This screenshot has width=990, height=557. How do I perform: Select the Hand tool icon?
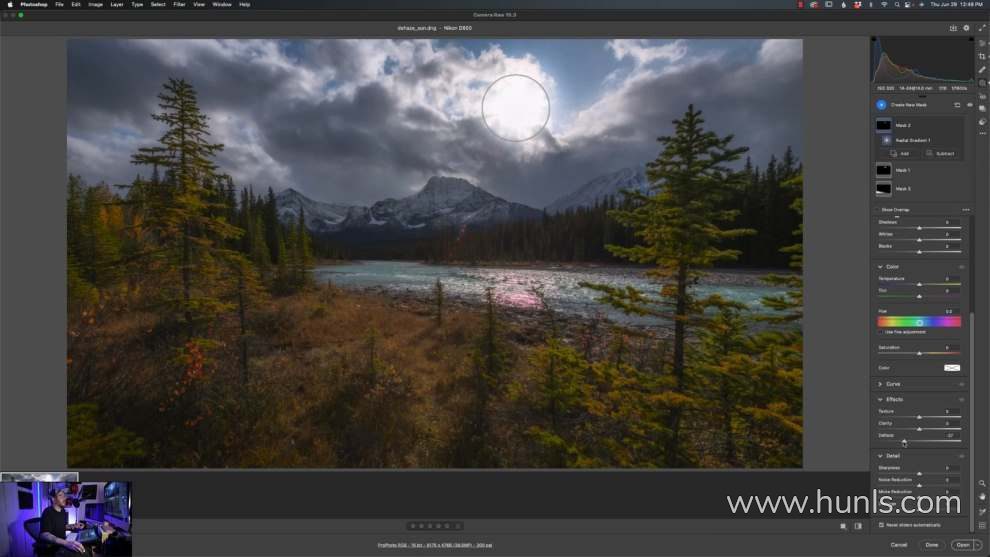click(982, 497)
